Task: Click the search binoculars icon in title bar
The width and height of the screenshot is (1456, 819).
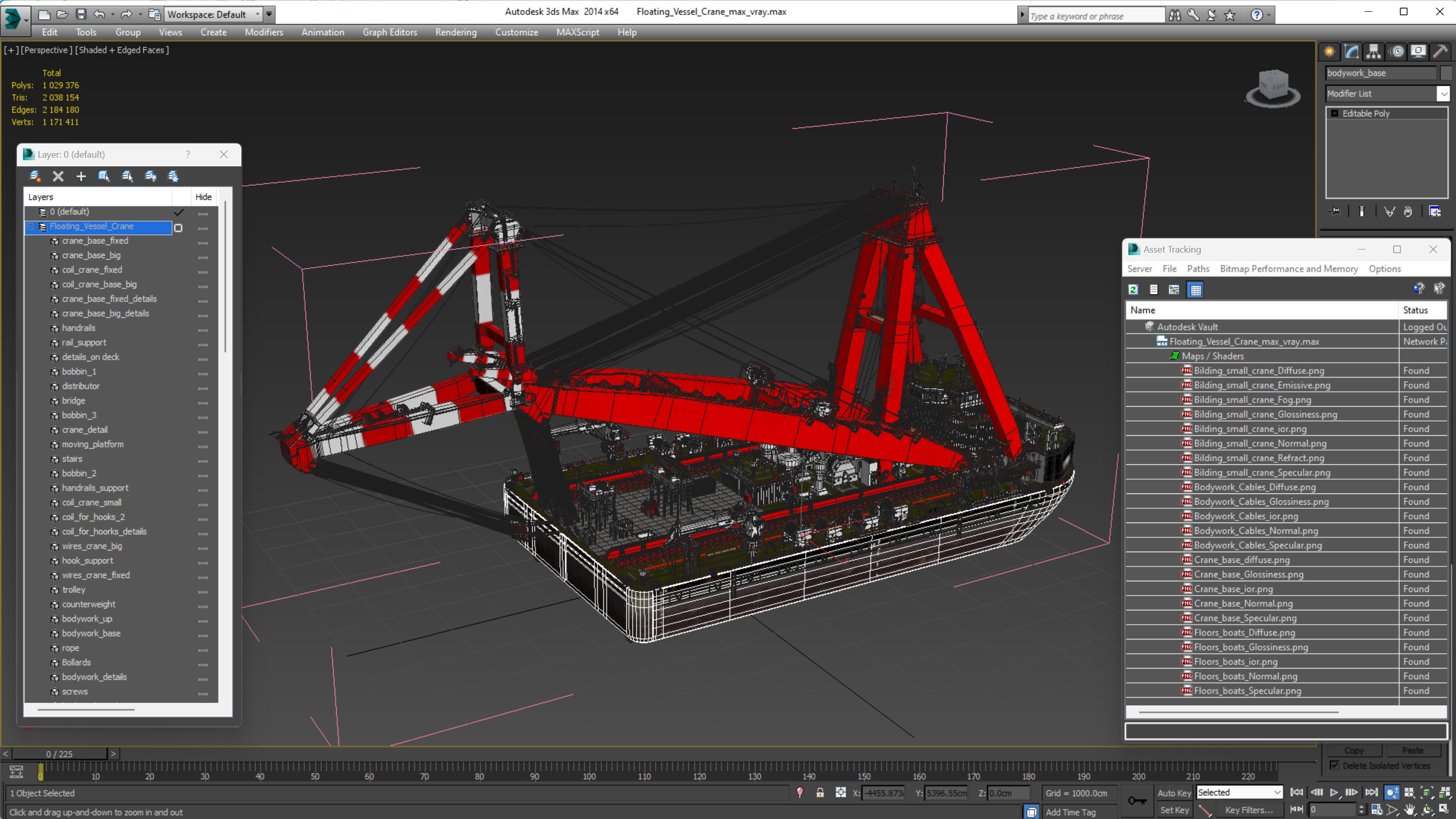Action: pyautogui.click(x=1174, y=15)
